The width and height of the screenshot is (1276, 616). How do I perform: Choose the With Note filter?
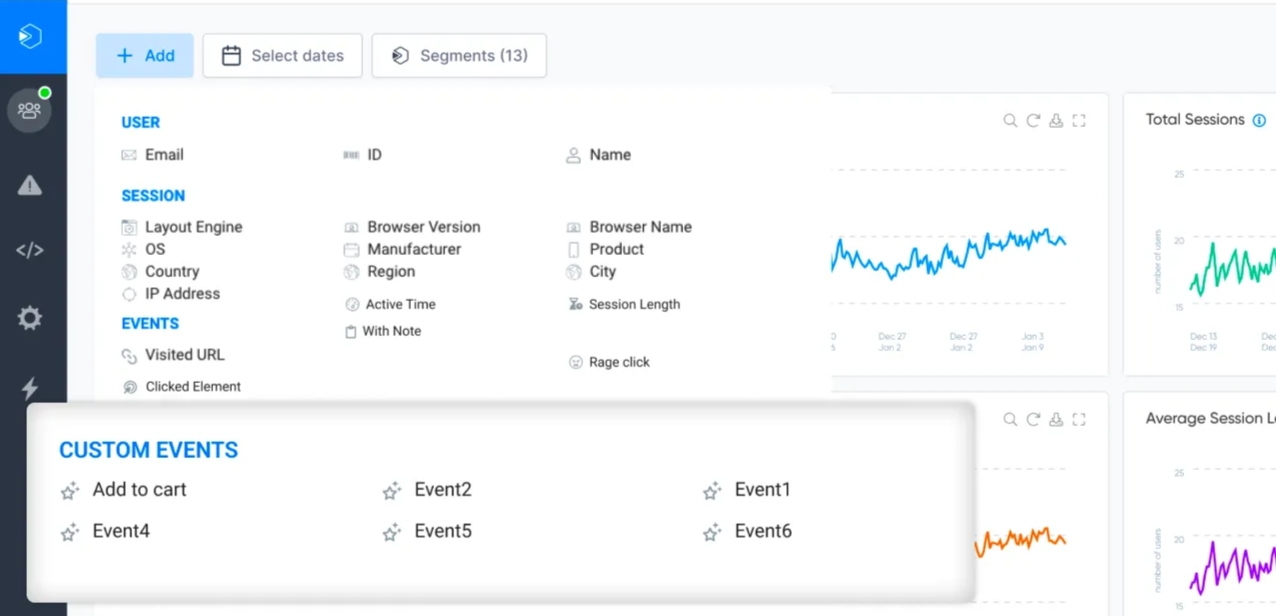point(383,331)
